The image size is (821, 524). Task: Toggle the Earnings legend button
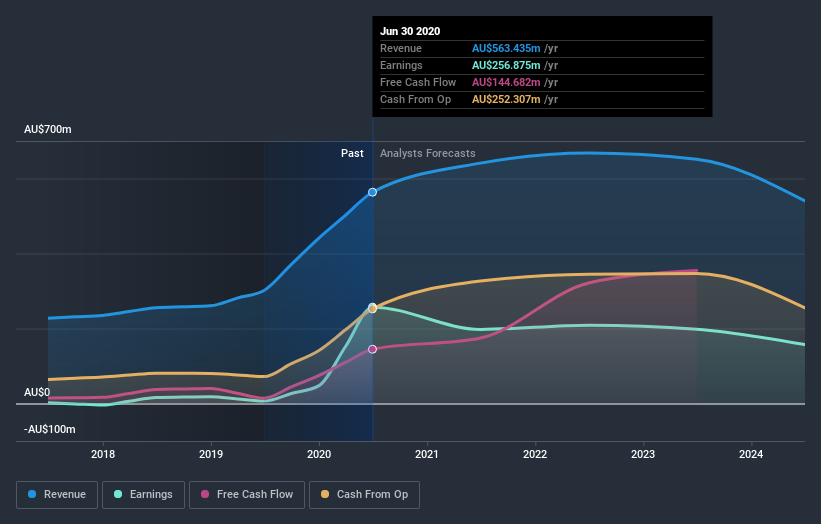coord(143,495)
